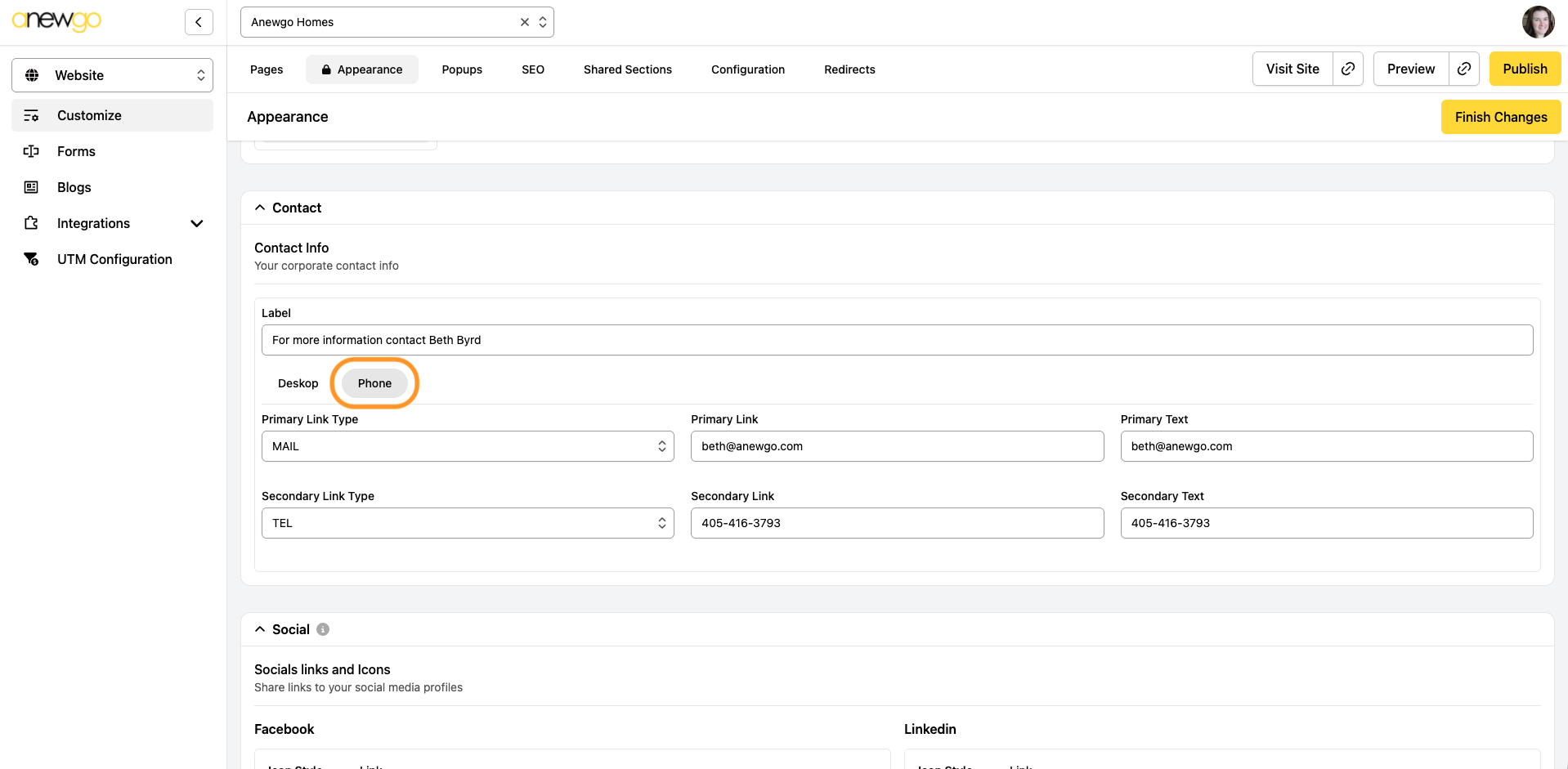The width and height of the screenshot is (1568, 769).
Task: Open the Secondary Link Type dropdown
Action: point(468,523)
